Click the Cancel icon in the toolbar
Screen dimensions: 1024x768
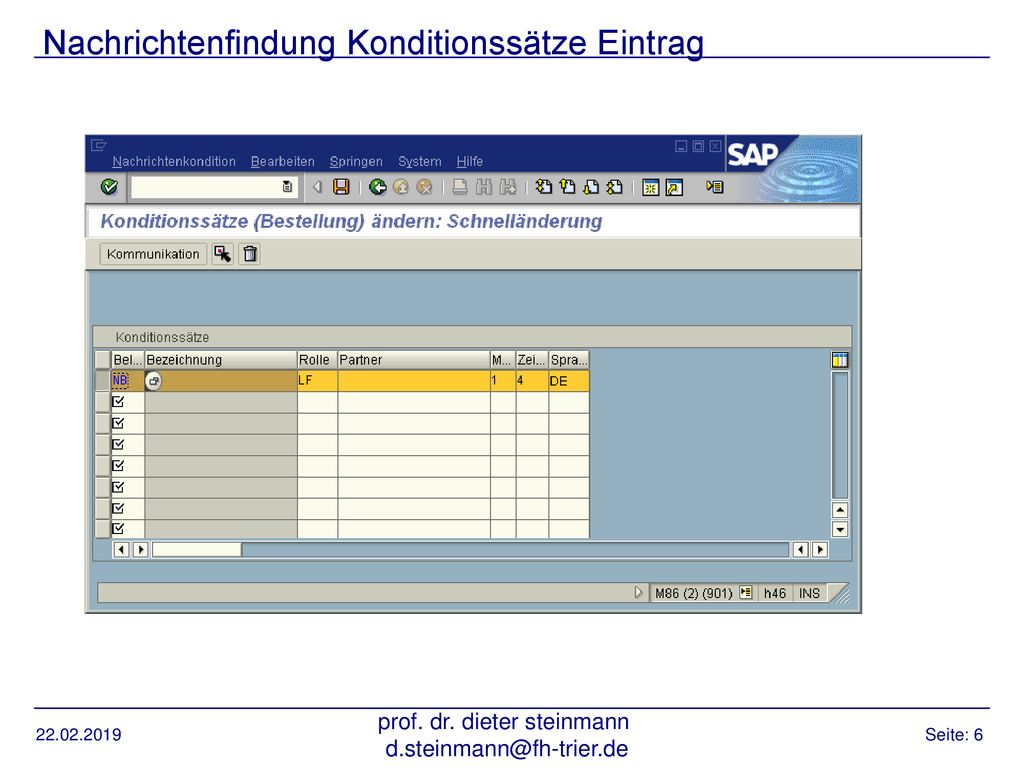click(424, 187)
